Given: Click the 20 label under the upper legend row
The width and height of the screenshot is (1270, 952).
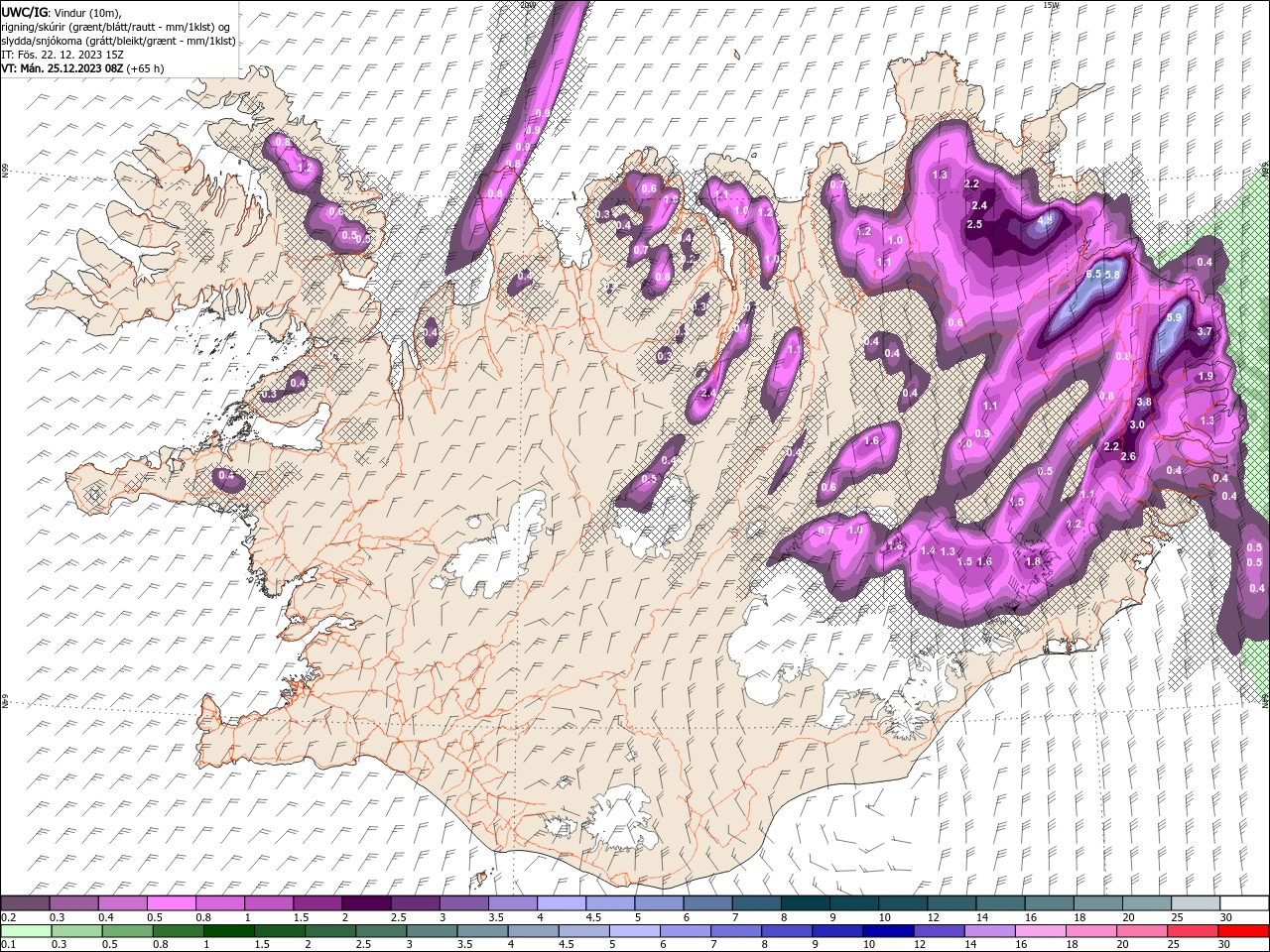Looking at the screenshot, I should pos(1128,917).
